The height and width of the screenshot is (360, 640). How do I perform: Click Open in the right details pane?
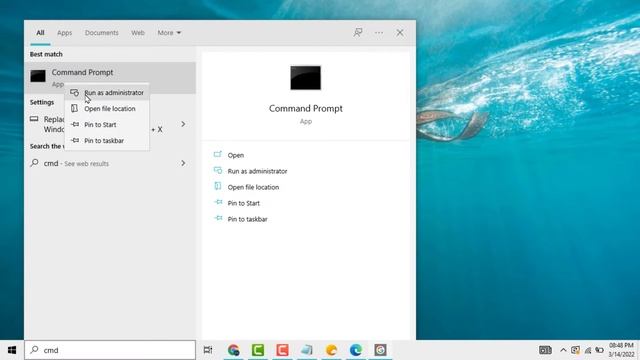click(x=236, y=155)
